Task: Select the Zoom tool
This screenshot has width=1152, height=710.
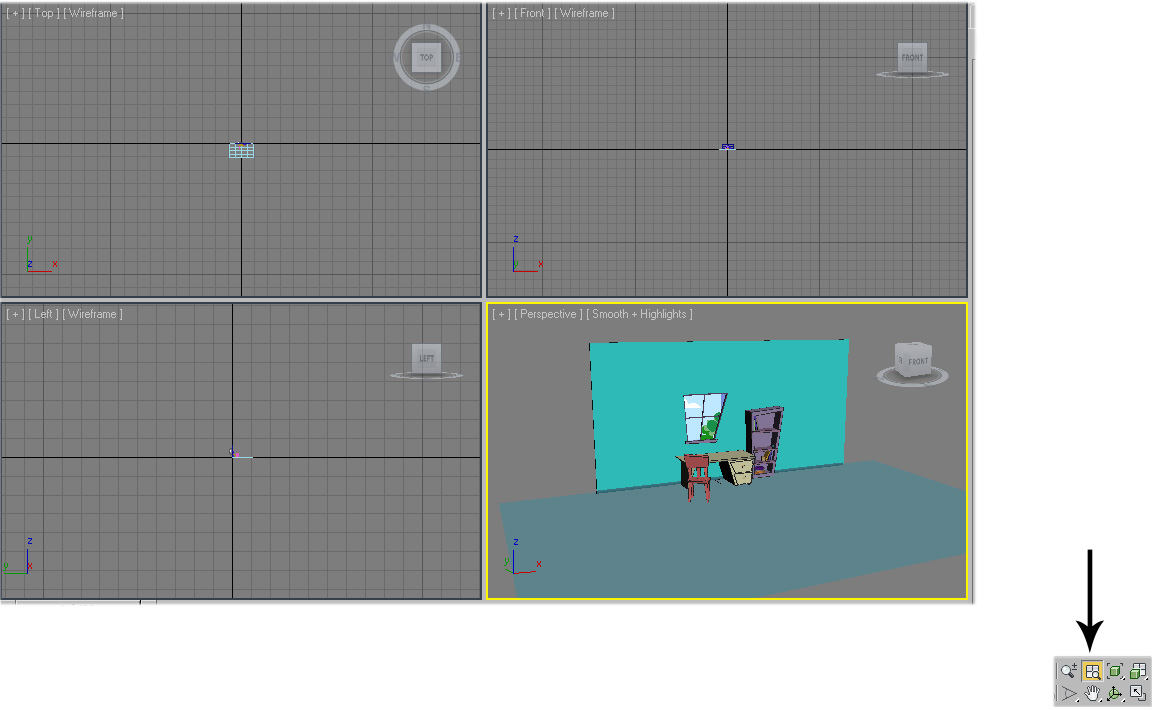Action: coord(1067,671)
